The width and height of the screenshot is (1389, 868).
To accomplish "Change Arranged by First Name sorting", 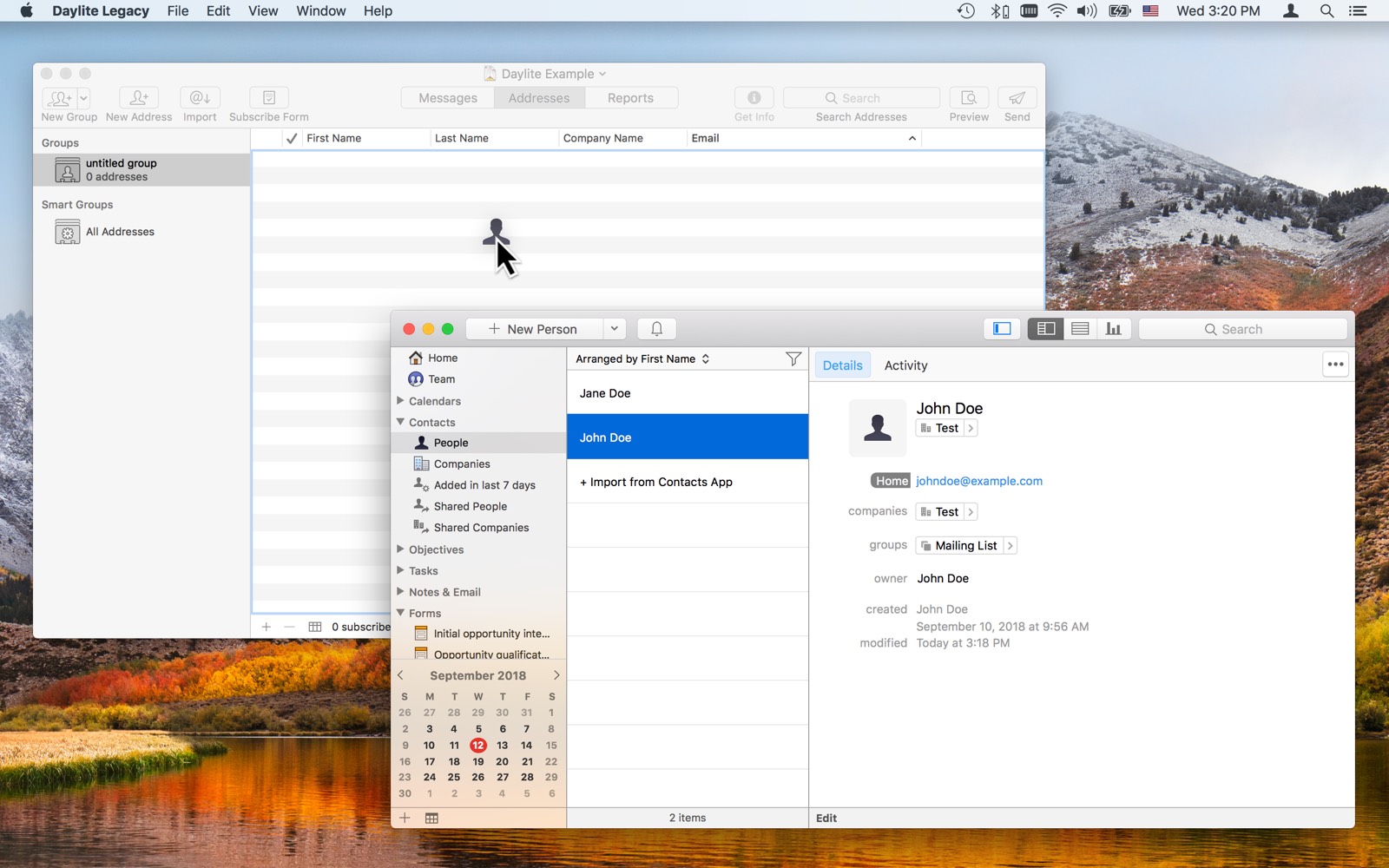I will tap(642, 359).
